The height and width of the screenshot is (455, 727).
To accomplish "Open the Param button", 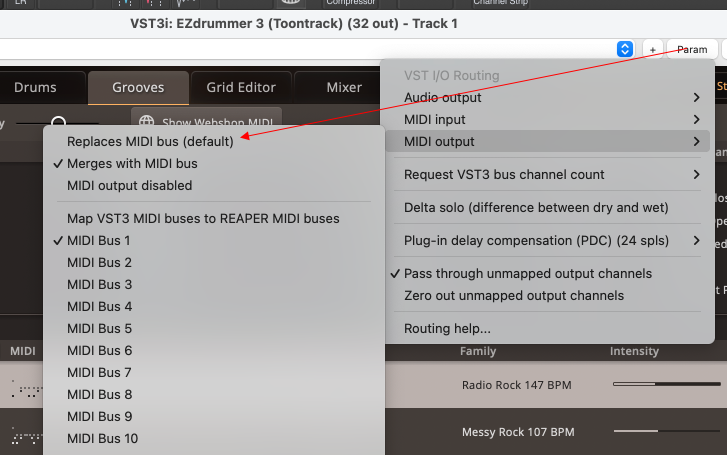I will click(692, 49).
